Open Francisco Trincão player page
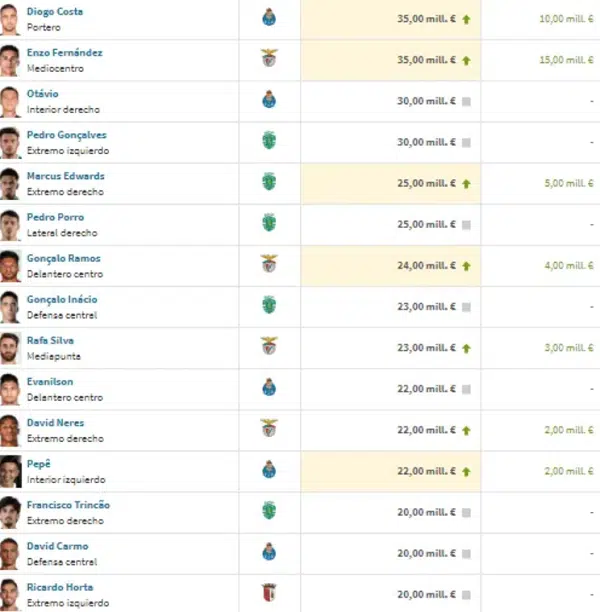This screenshot has width=600, height=612. pyautogui.click(x=68, y=504)
